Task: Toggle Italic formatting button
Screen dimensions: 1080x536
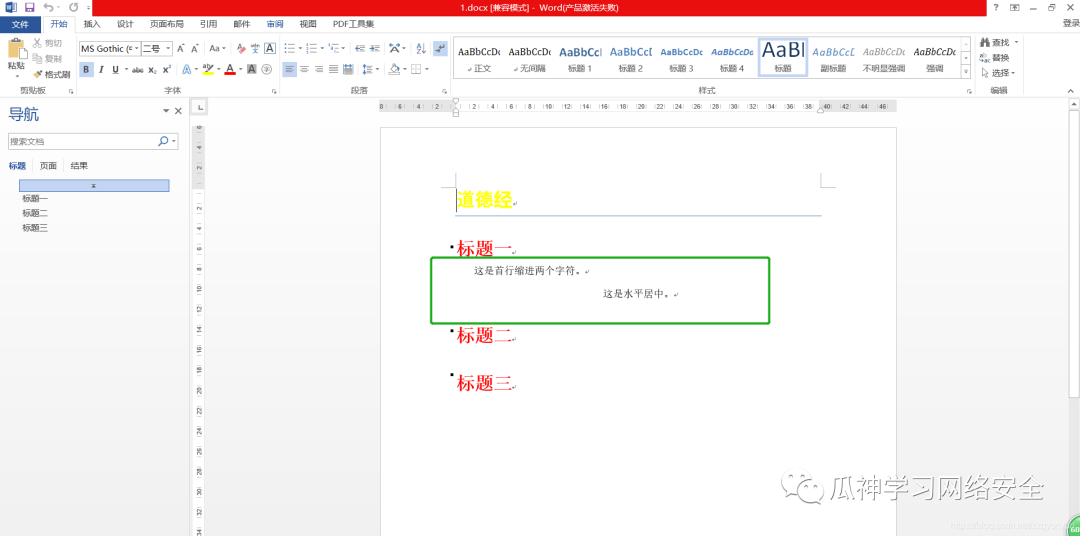Action: click(x=101, y=70)
